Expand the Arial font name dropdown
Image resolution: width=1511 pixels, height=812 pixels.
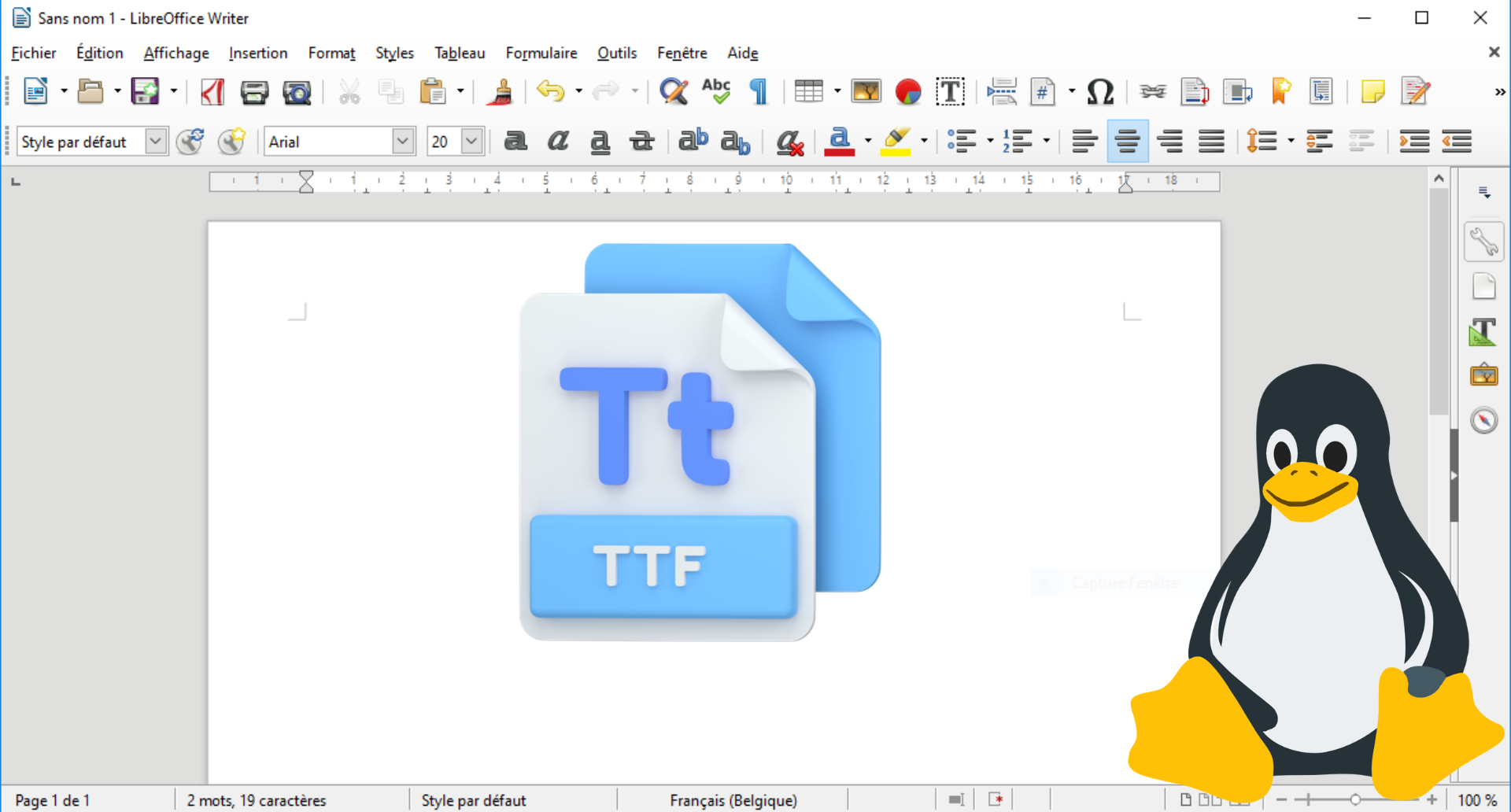click(x=403, y=142)
